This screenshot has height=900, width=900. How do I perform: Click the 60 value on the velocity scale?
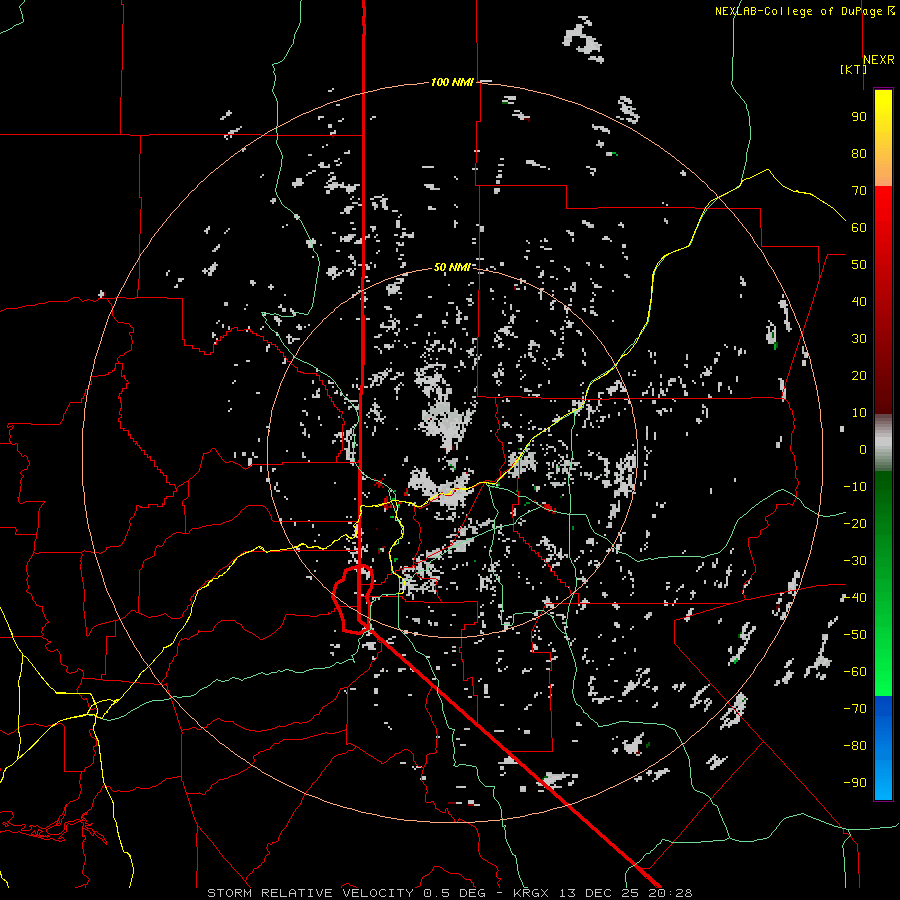[x=859, y=227]
